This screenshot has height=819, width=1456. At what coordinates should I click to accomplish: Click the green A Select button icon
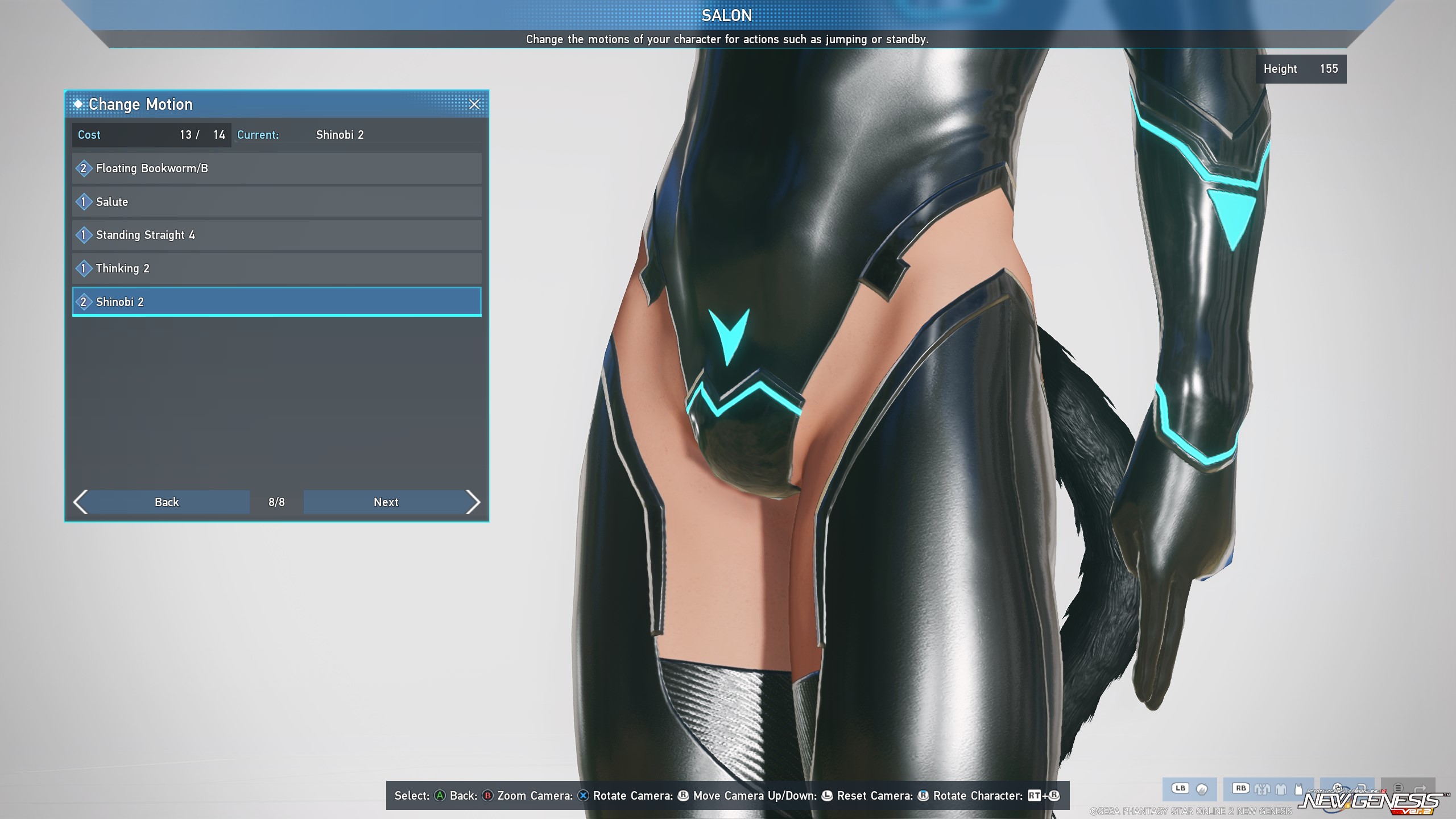coord(440,796)
